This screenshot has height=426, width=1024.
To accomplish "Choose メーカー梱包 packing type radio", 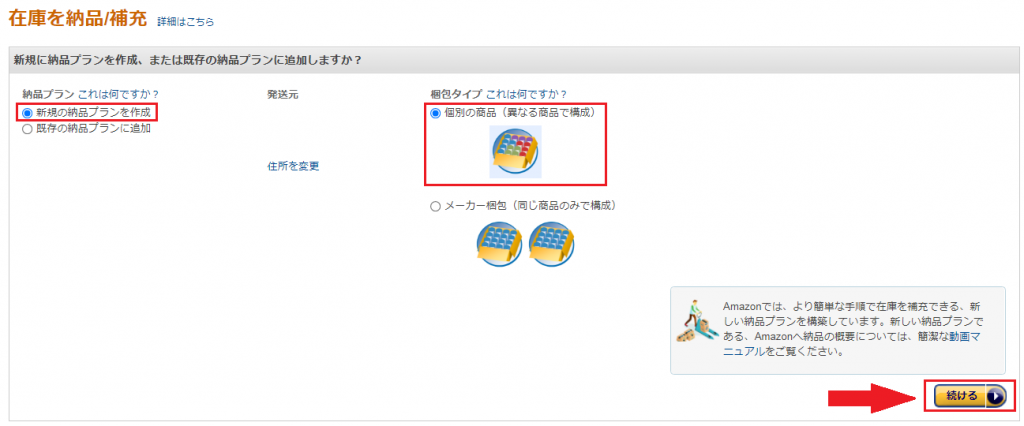I will 436,206.
